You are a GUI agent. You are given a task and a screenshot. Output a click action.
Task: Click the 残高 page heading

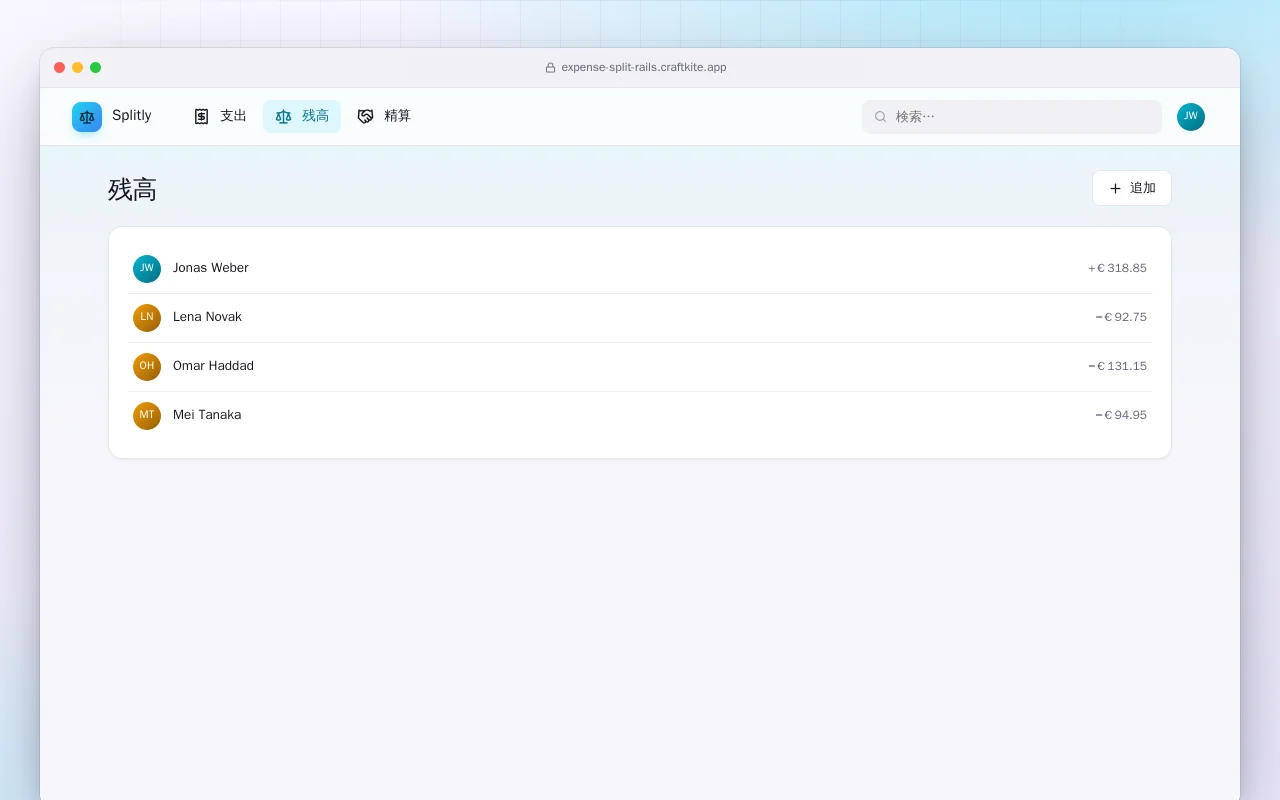point(133,190)
